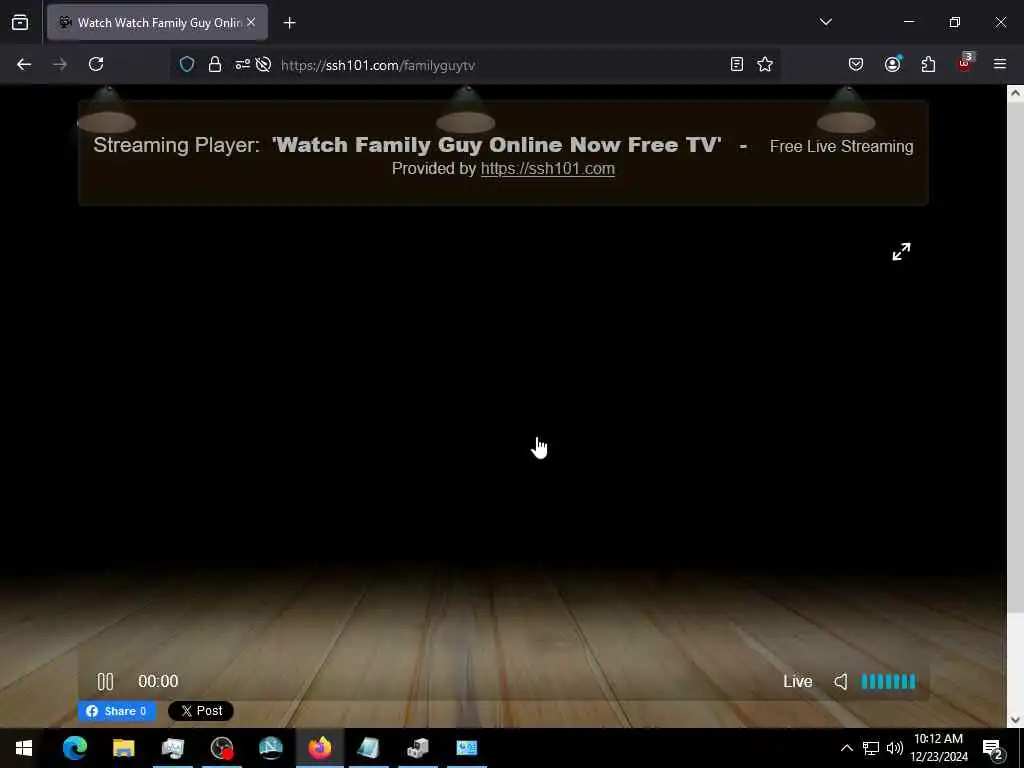
Task: Open the notepad-like taskbar app icon
Action: click(368, 748)
